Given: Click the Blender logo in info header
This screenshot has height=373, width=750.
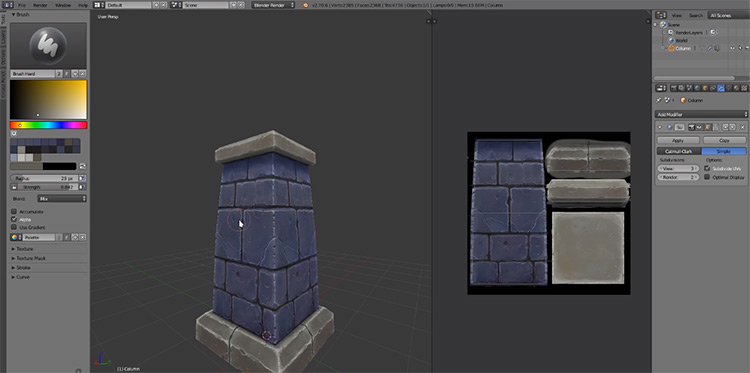Looking at the screenshot, I should tap(305, 5).
